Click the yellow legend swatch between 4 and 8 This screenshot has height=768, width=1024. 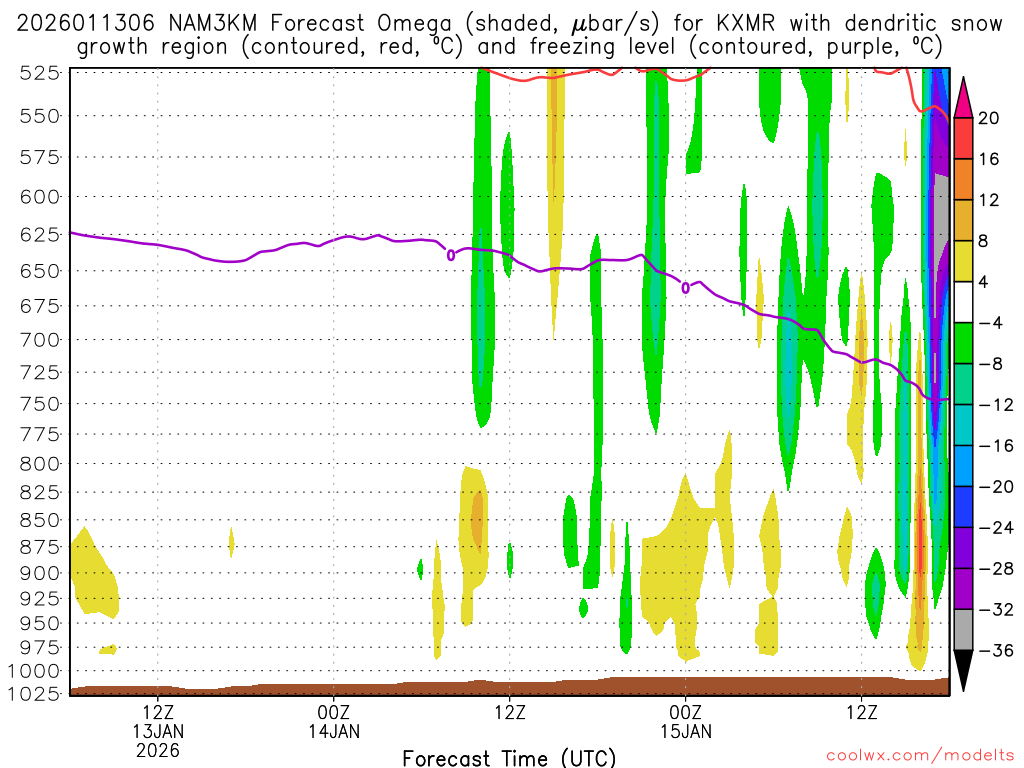point(963,261)
